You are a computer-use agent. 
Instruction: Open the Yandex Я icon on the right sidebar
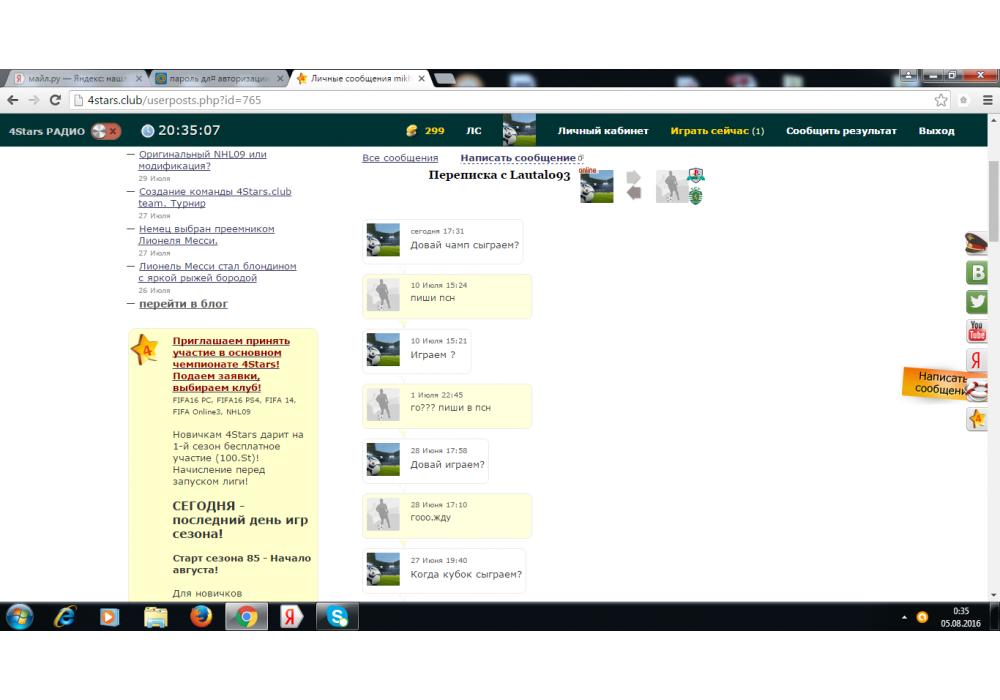tap(976, 360)
